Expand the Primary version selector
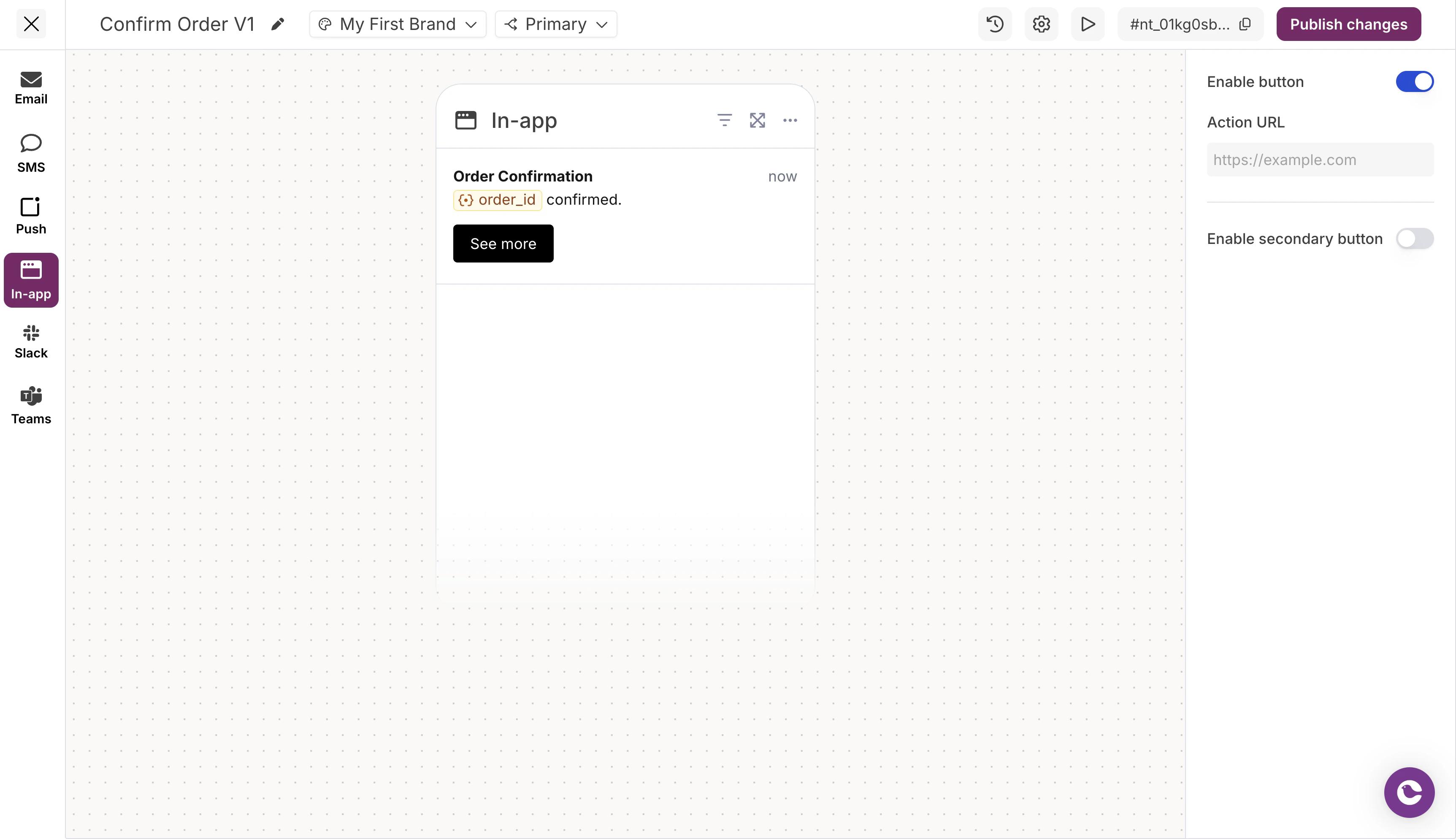Viewport: 1456px width, 839px height. pyautogui.click(x=555, y=24)
